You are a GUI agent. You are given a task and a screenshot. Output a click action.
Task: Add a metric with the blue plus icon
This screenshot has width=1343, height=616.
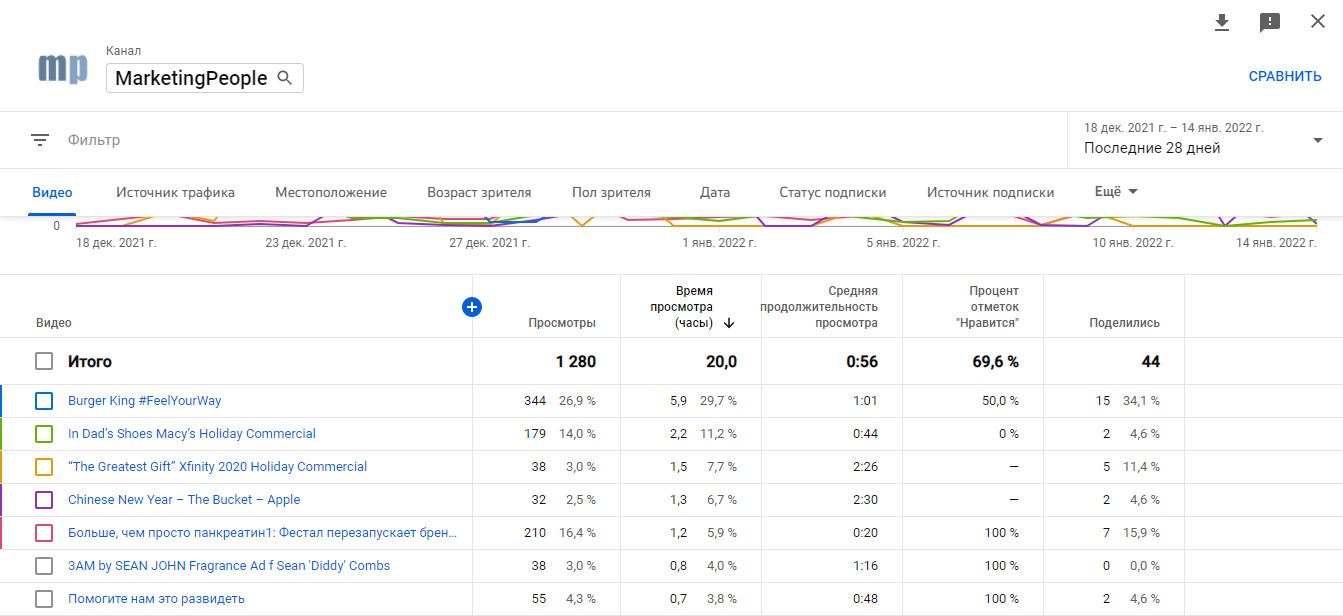click(472, 307)
